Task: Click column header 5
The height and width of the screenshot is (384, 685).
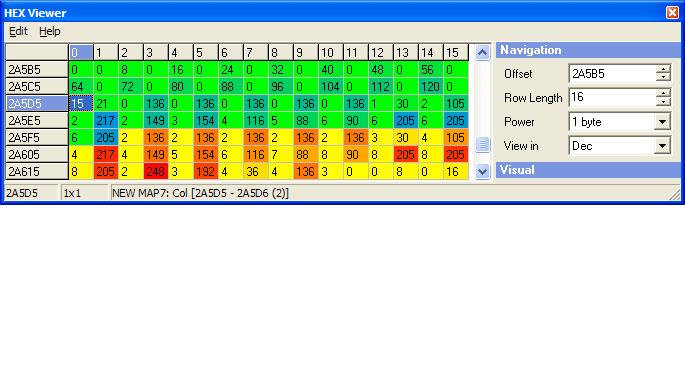Action: tap(205, 52)
